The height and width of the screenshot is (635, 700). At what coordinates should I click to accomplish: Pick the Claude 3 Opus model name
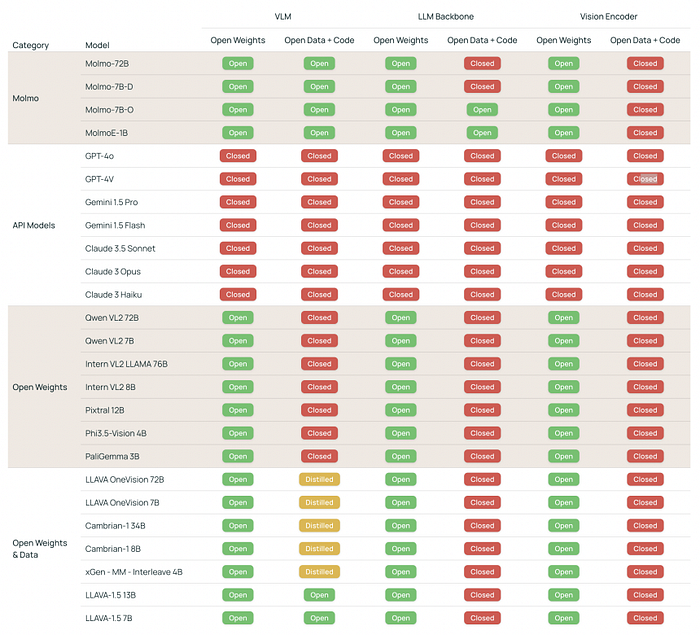coord(112,272)
